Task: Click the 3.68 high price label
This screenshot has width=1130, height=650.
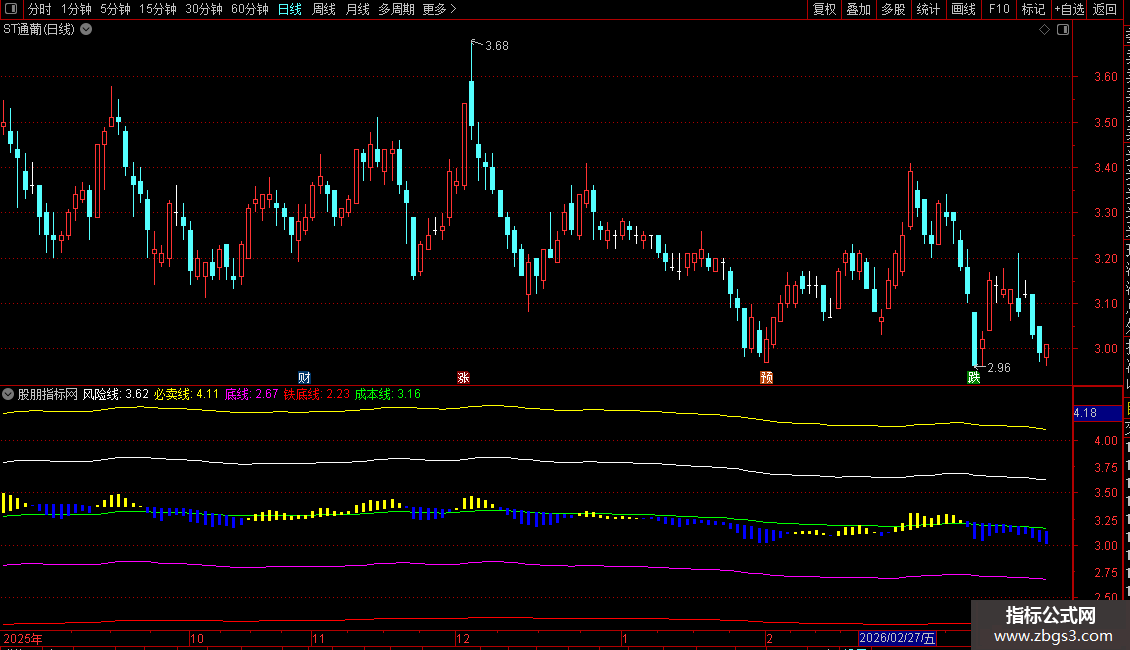Action: tap(497, 46)
